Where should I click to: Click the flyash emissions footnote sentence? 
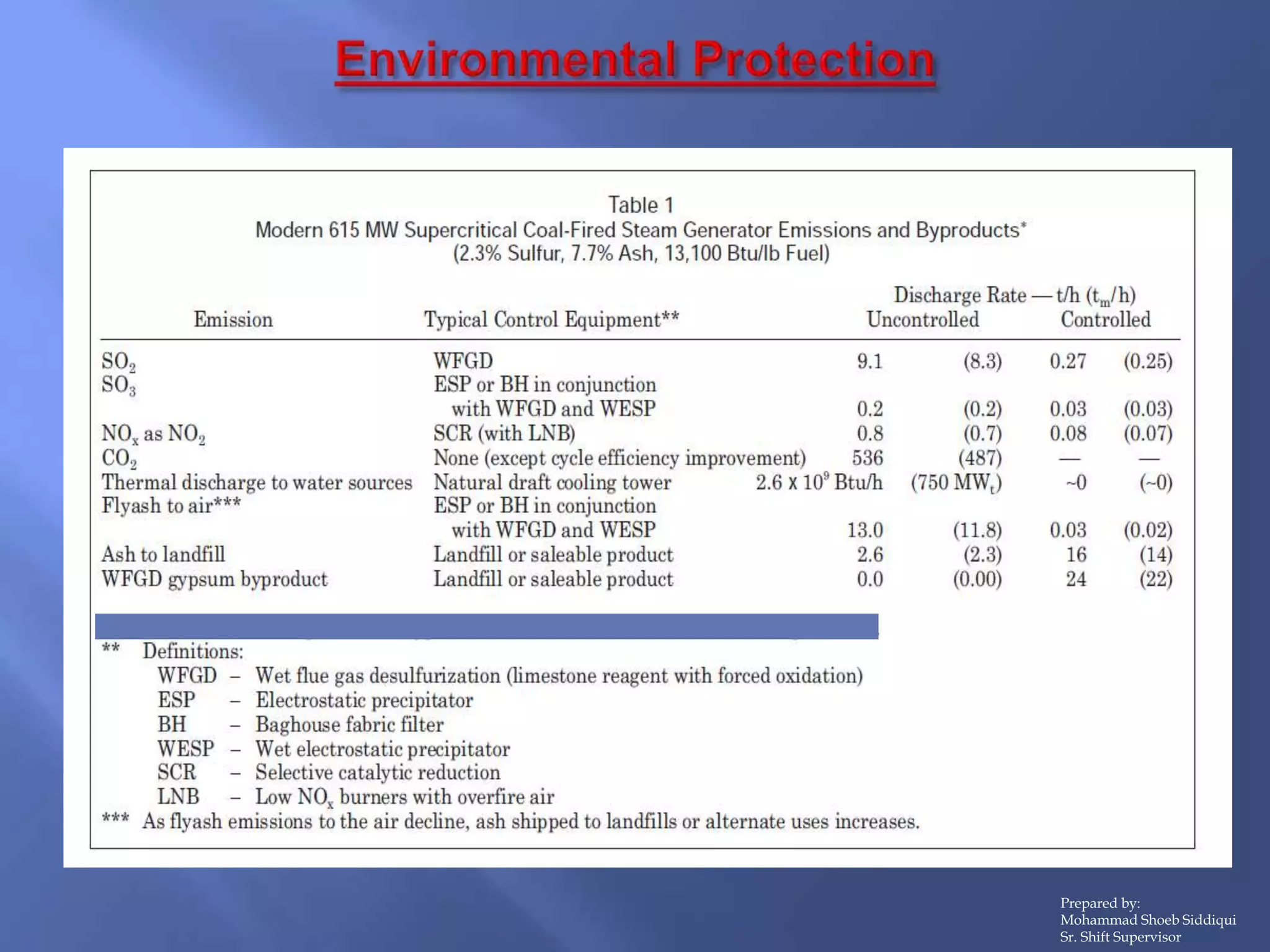pyautogui.click(x=530, y=822)
